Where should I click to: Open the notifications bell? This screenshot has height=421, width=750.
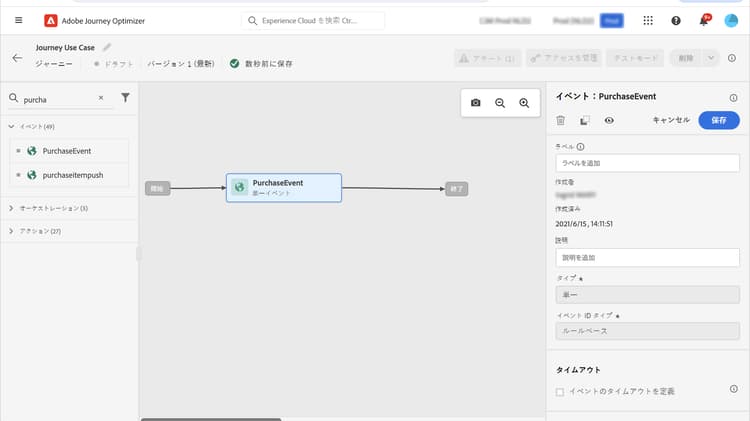pyautogui.click(x=704, y=21)
